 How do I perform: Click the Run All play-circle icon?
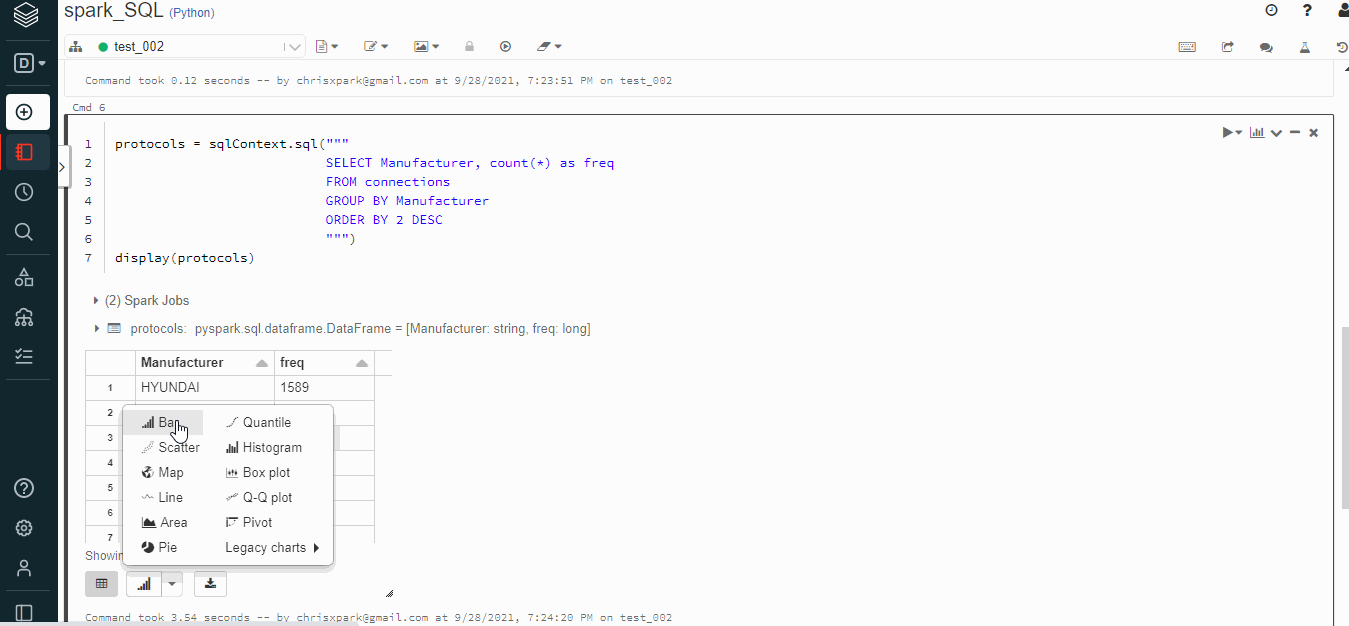click(x=505, y=47)
